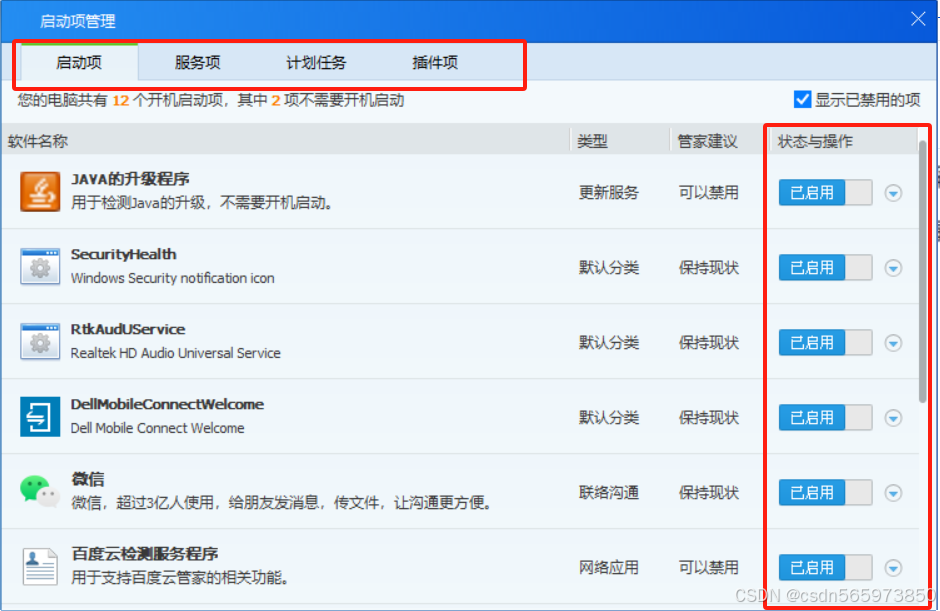Viewport: 940px width, 611px height.
Task: Click 可以禁用 suggestion in the 百度云 row
Action: (x=709, y=567)
